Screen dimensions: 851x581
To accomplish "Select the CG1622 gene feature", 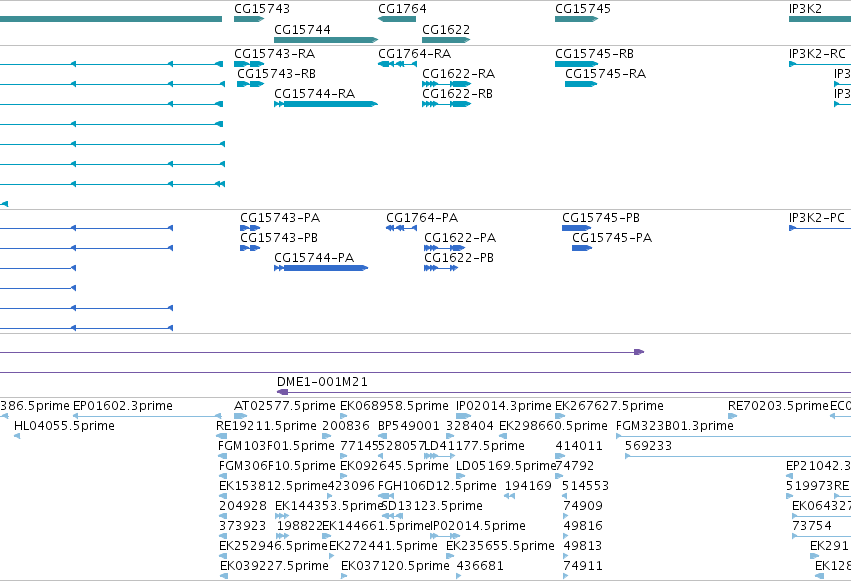I will (446, 40).
